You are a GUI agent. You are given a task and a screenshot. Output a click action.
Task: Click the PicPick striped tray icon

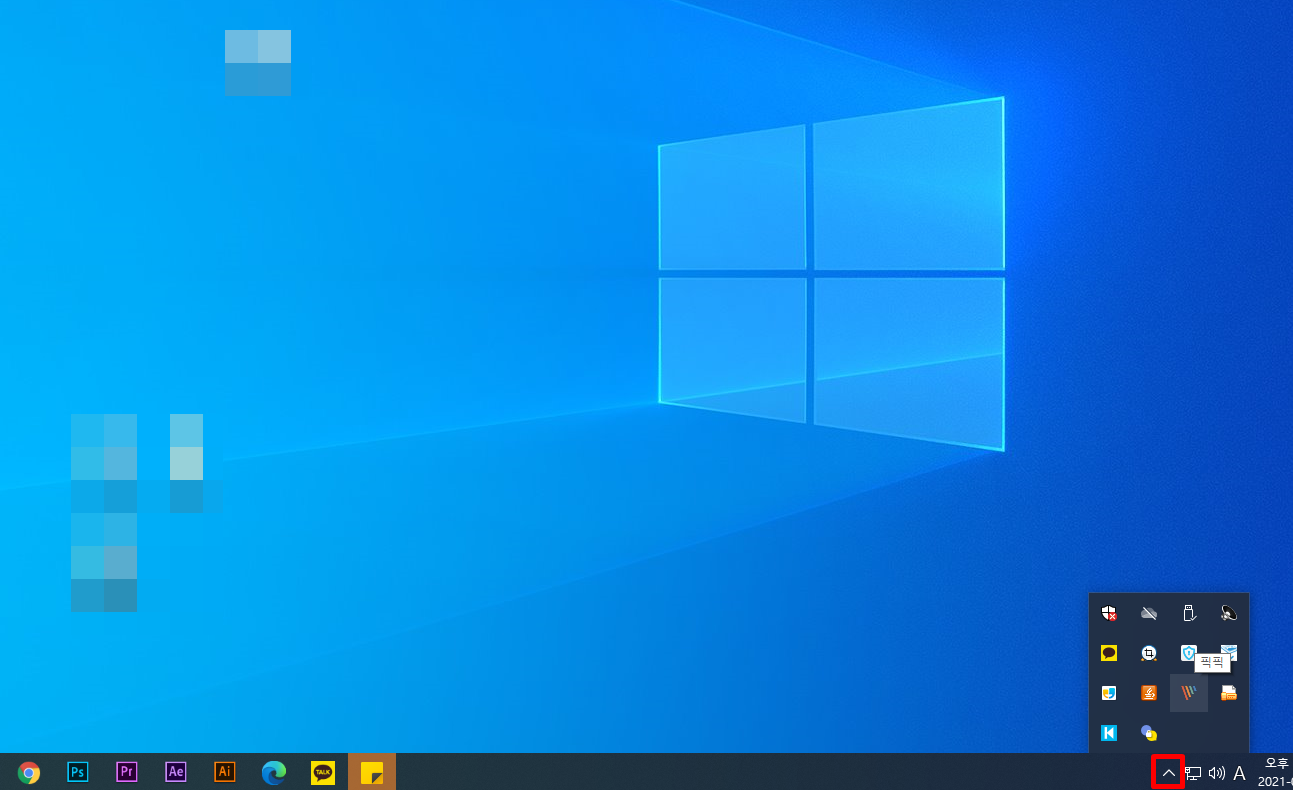[1189, 693]
